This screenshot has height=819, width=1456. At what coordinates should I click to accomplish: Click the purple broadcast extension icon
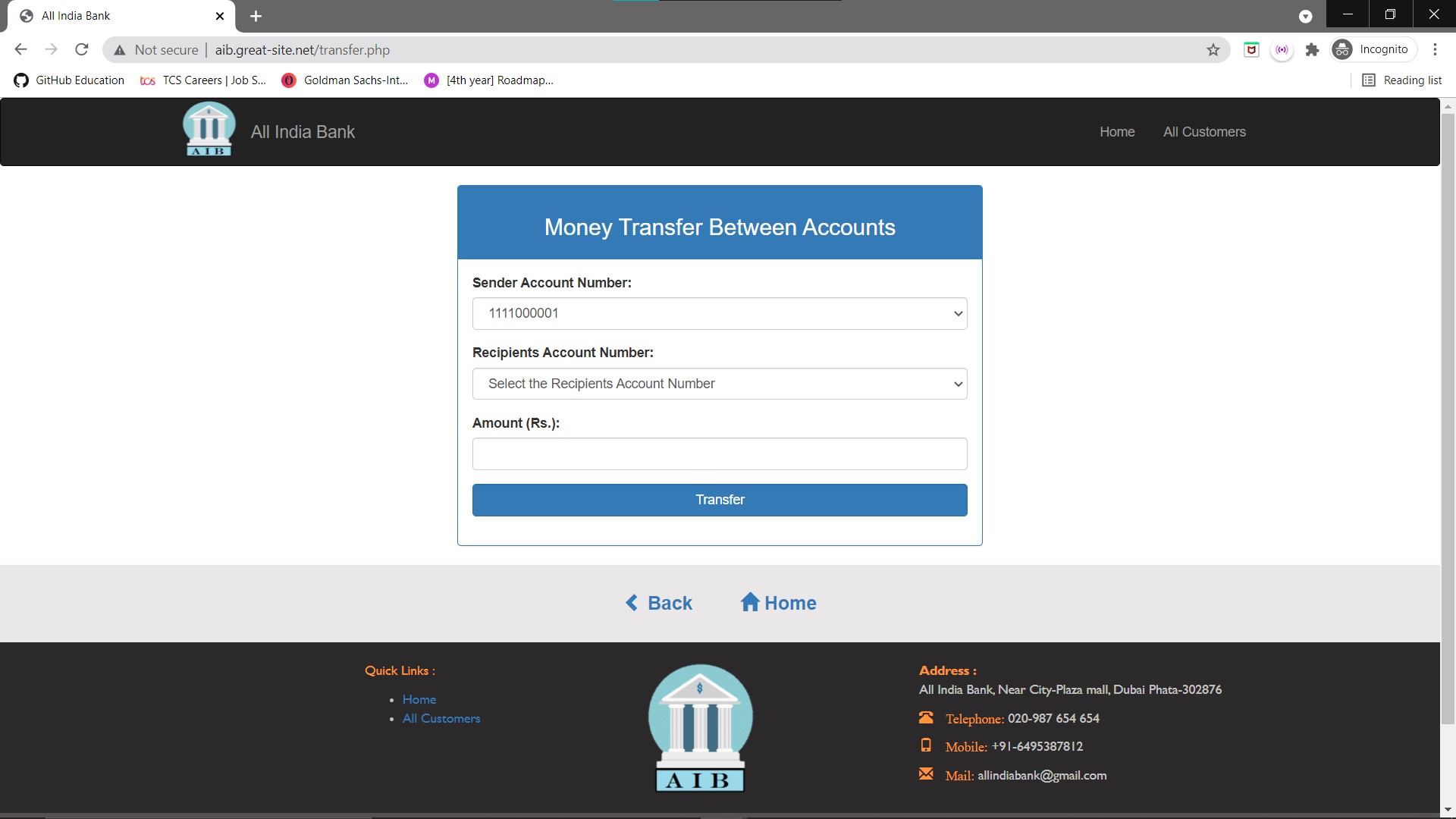coord(1282,49)
